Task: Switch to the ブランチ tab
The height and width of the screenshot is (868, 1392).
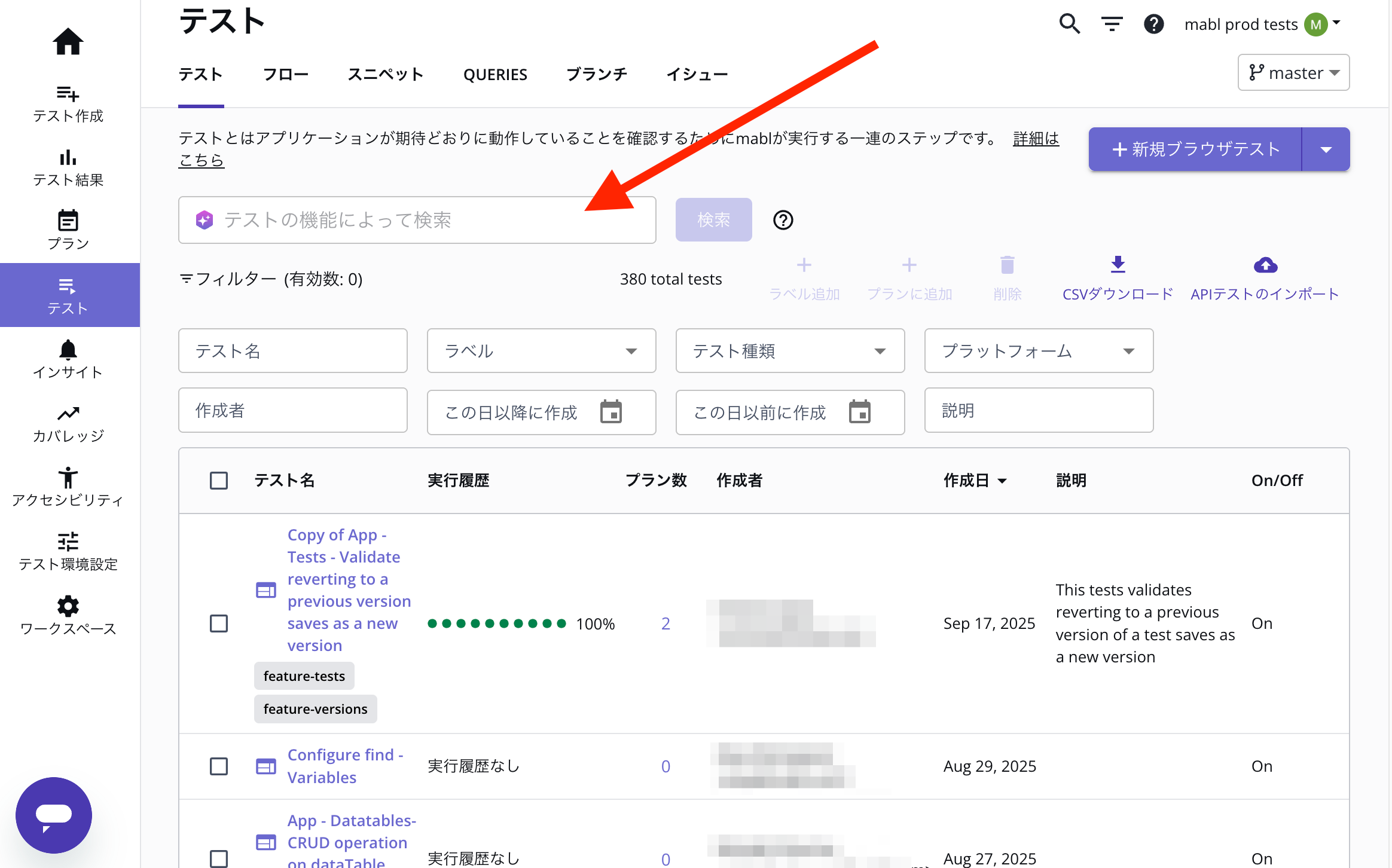Action: coord(596,75)
